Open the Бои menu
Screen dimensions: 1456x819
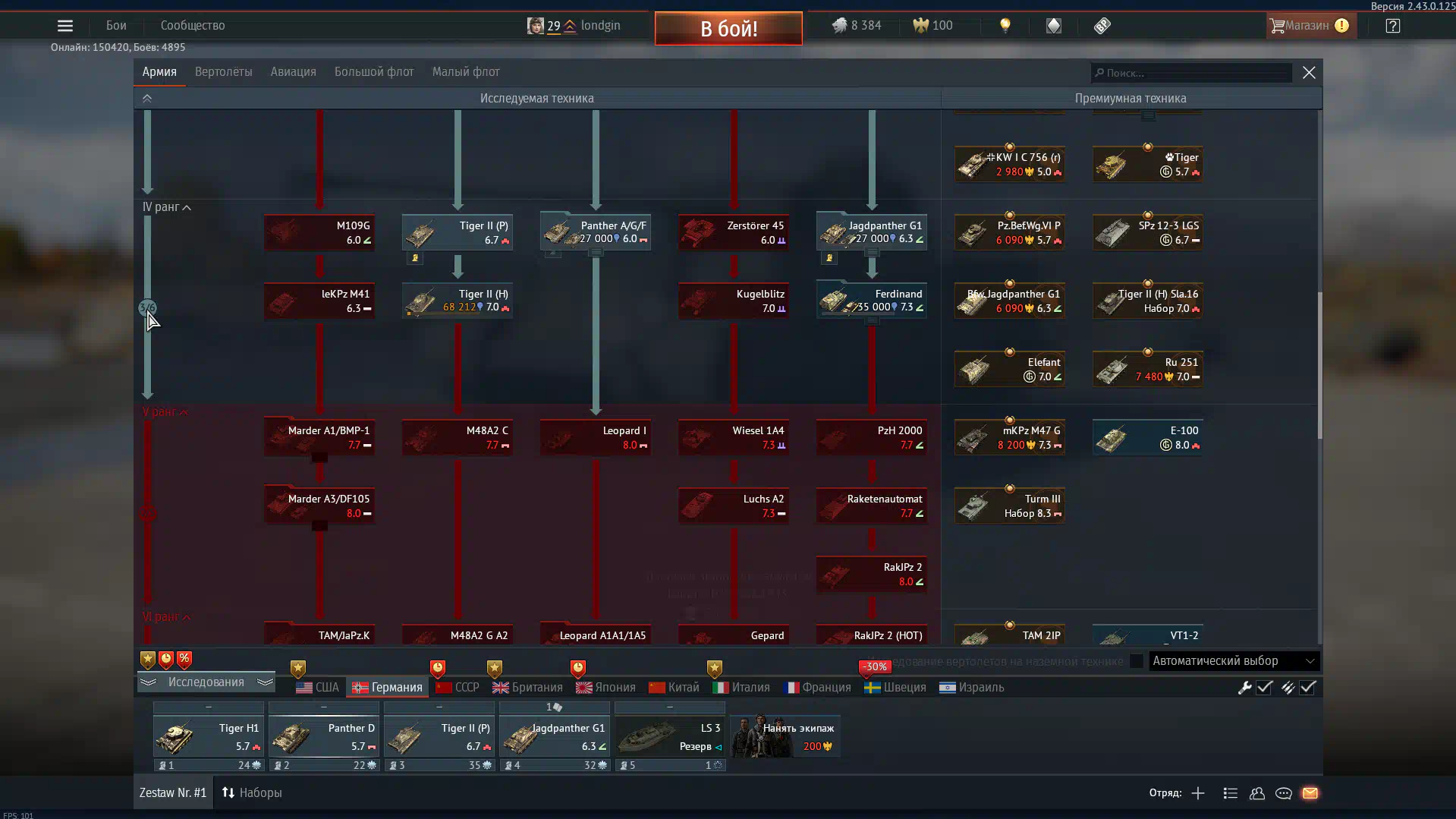[x=116, y=26]
